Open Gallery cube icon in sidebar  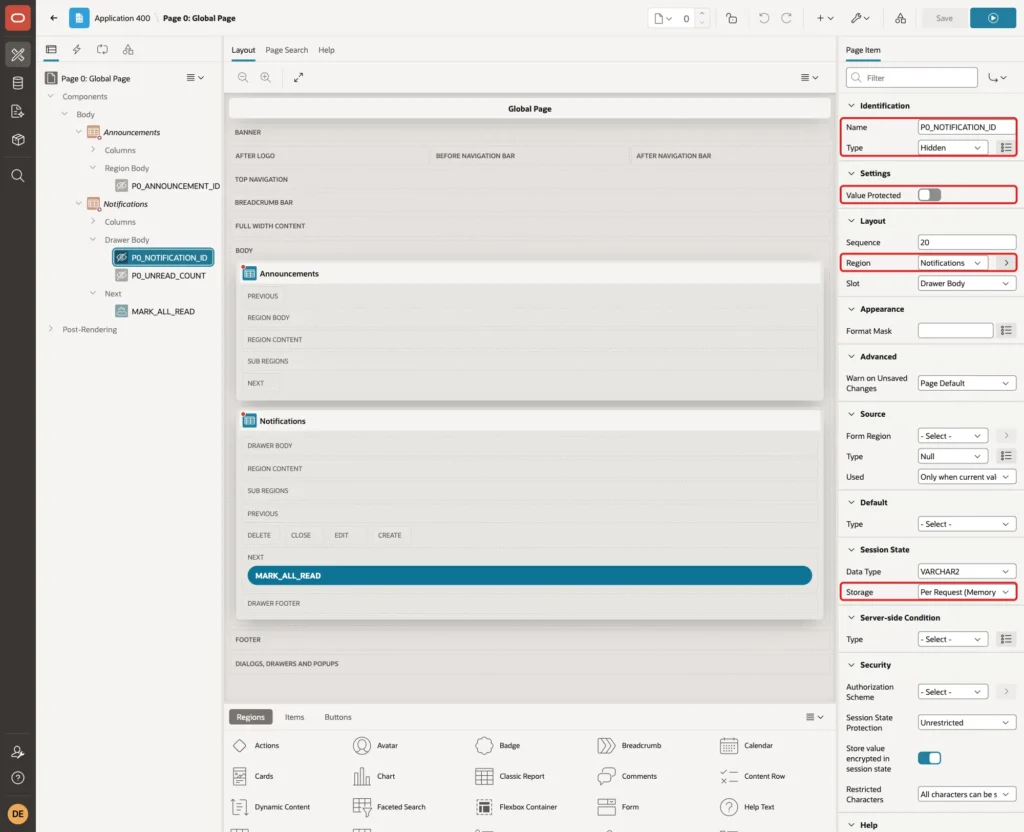click(18, 140)
